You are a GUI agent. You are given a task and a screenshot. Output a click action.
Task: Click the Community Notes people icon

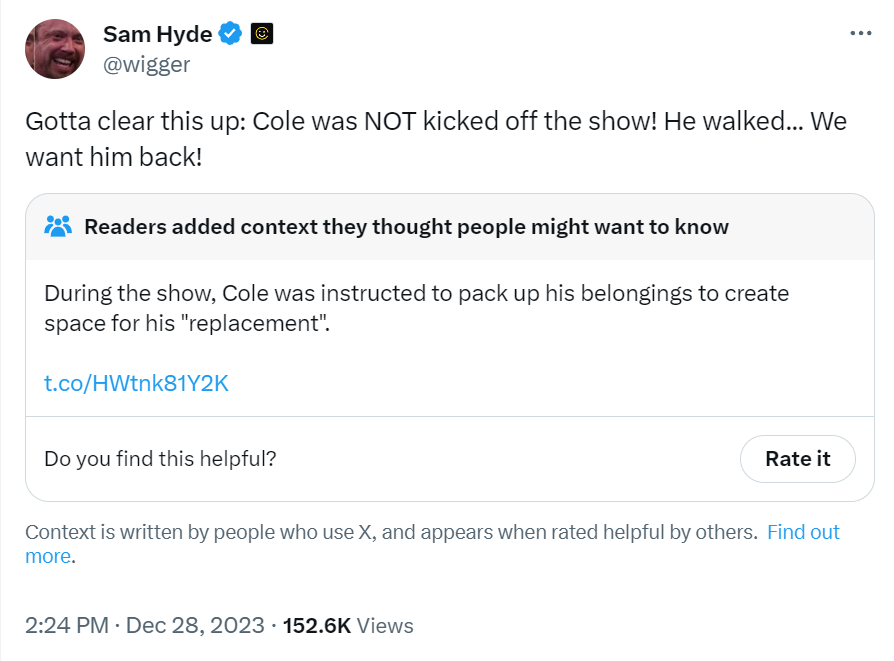click(58, 226)
